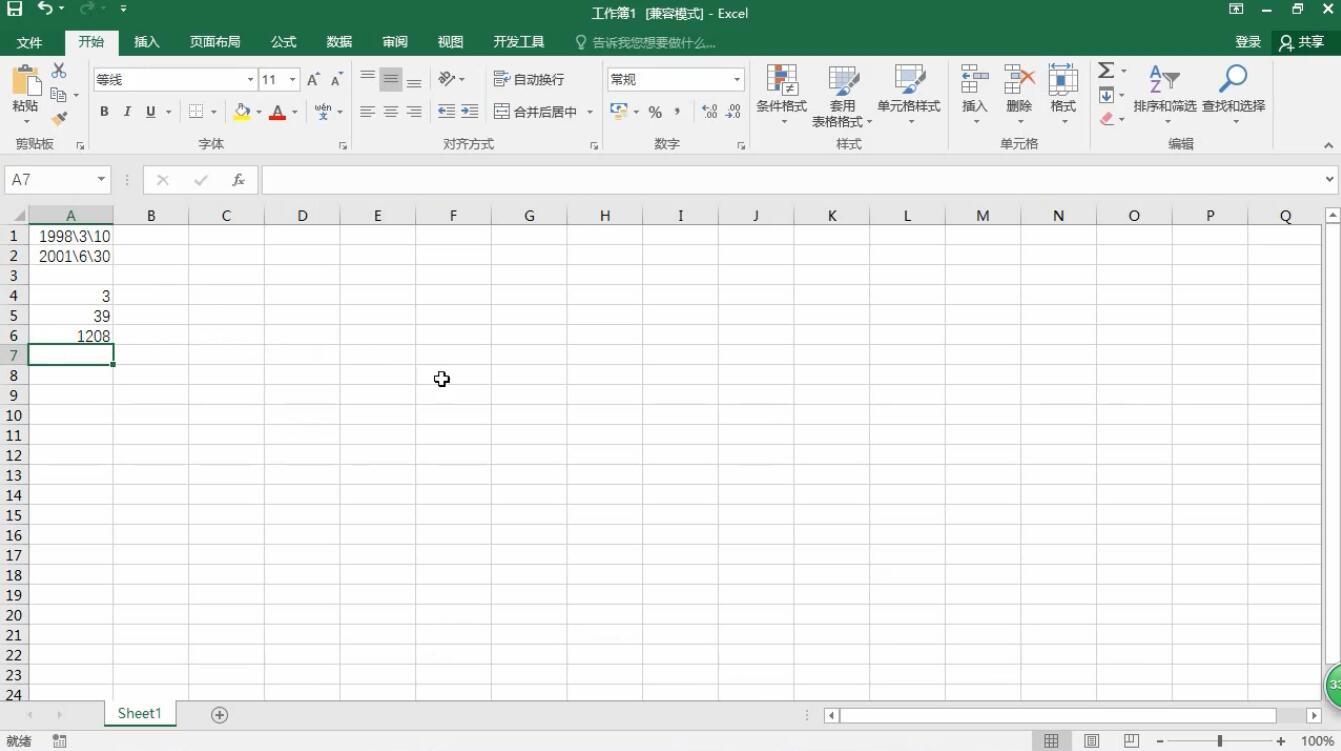Switch to the Data (数据) tab
This screenshot has width=1341, height=751.
click(339, 42)
